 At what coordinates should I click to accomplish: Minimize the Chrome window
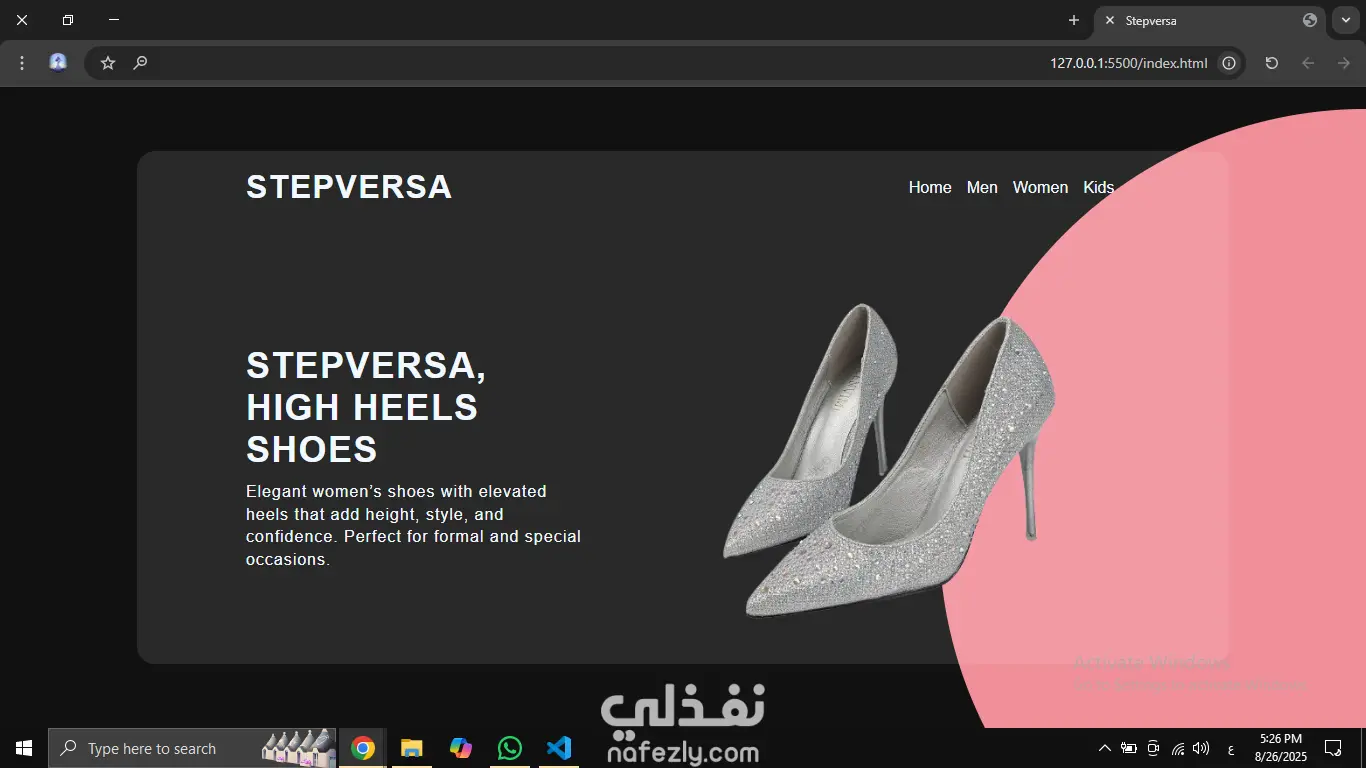pyautogui.click(x=114, y=20)
